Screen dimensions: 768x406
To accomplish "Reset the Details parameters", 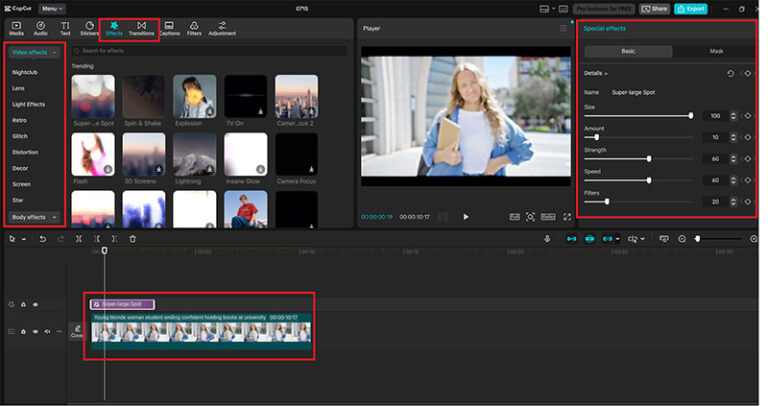I will pos(730,73).
